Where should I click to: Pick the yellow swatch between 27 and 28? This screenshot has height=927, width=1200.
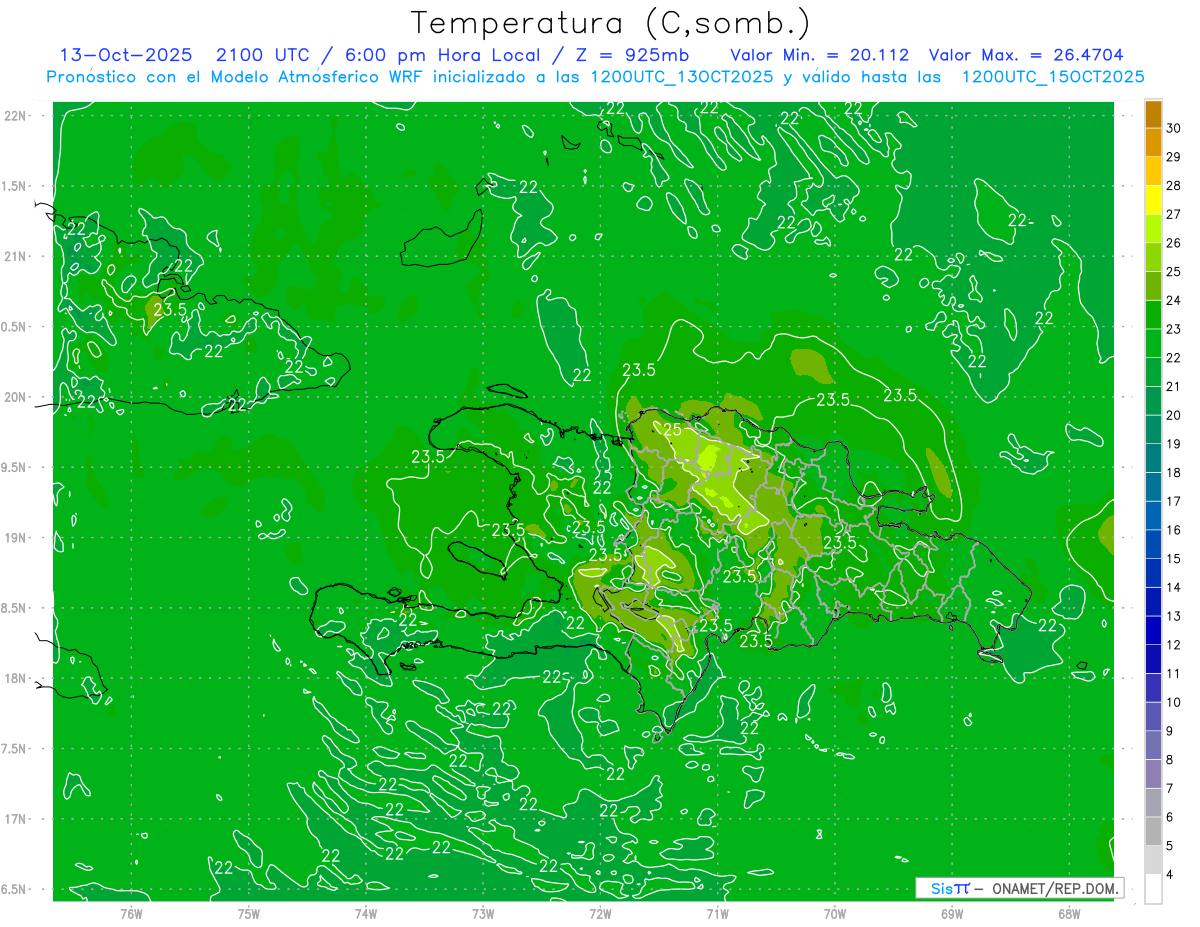click(1153, 200)
